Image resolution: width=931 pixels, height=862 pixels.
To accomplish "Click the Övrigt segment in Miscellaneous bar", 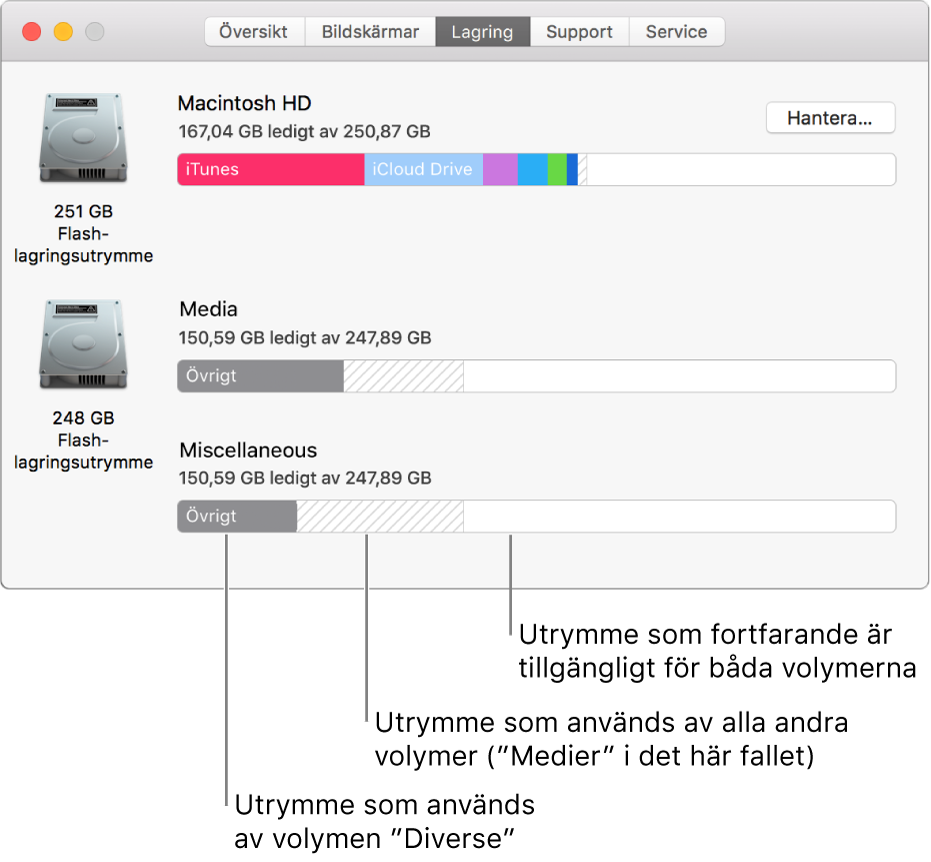I will 237,516.
